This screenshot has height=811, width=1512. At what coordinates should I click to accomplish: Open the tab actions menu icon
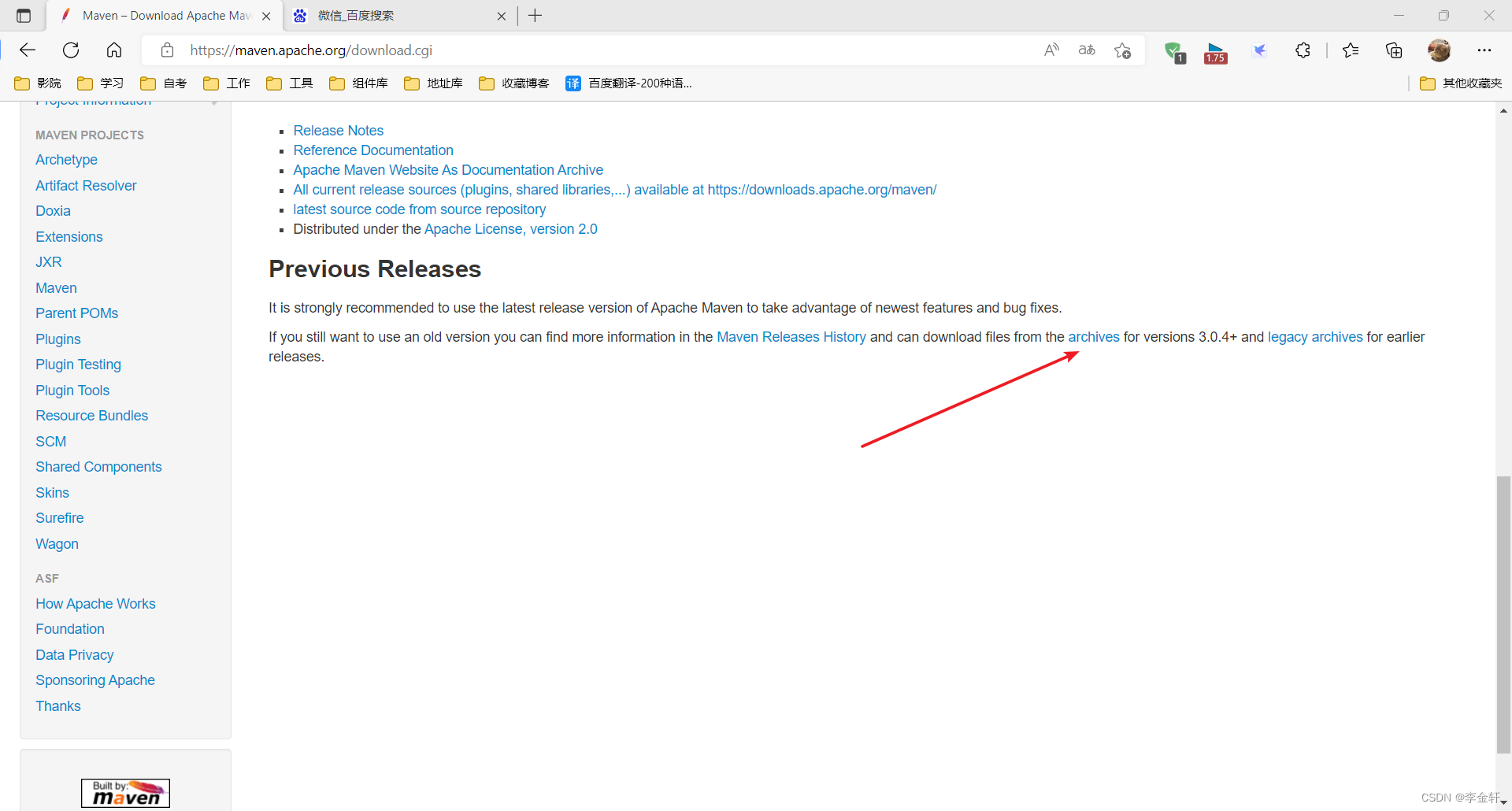tap(24, 16)
